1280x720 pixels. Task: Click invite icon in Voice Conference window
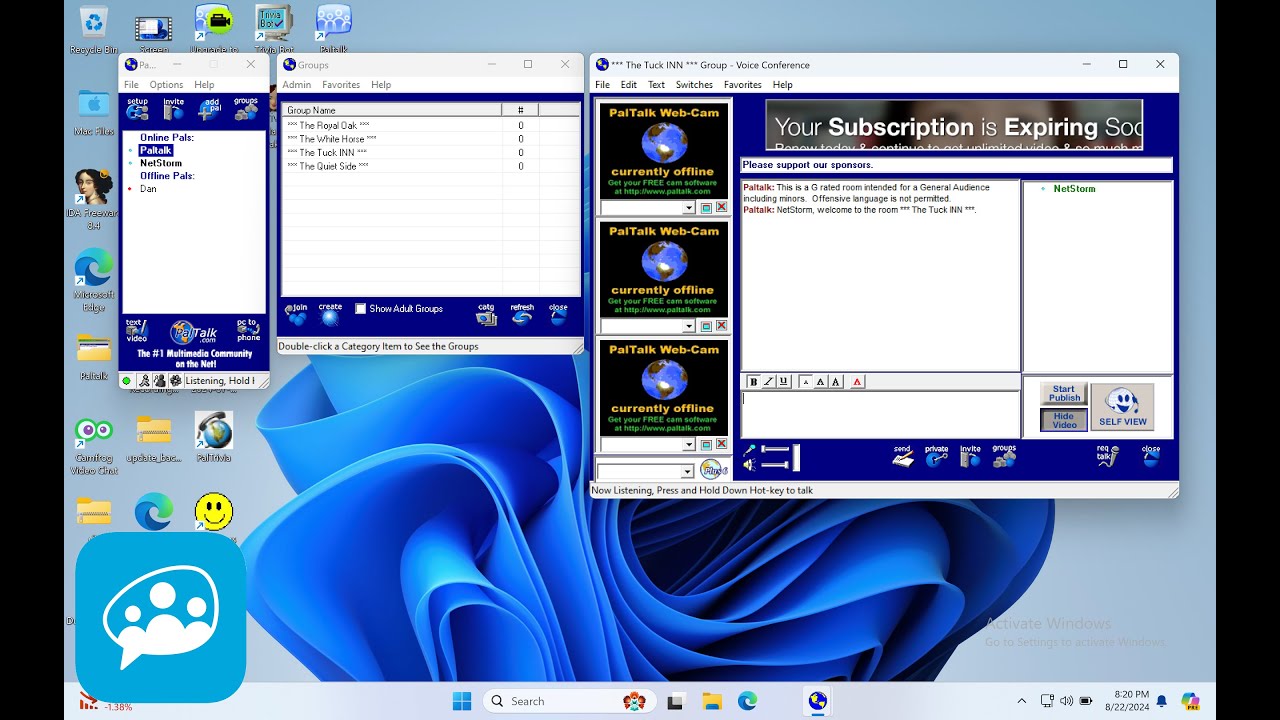click(x=970, y=456)
